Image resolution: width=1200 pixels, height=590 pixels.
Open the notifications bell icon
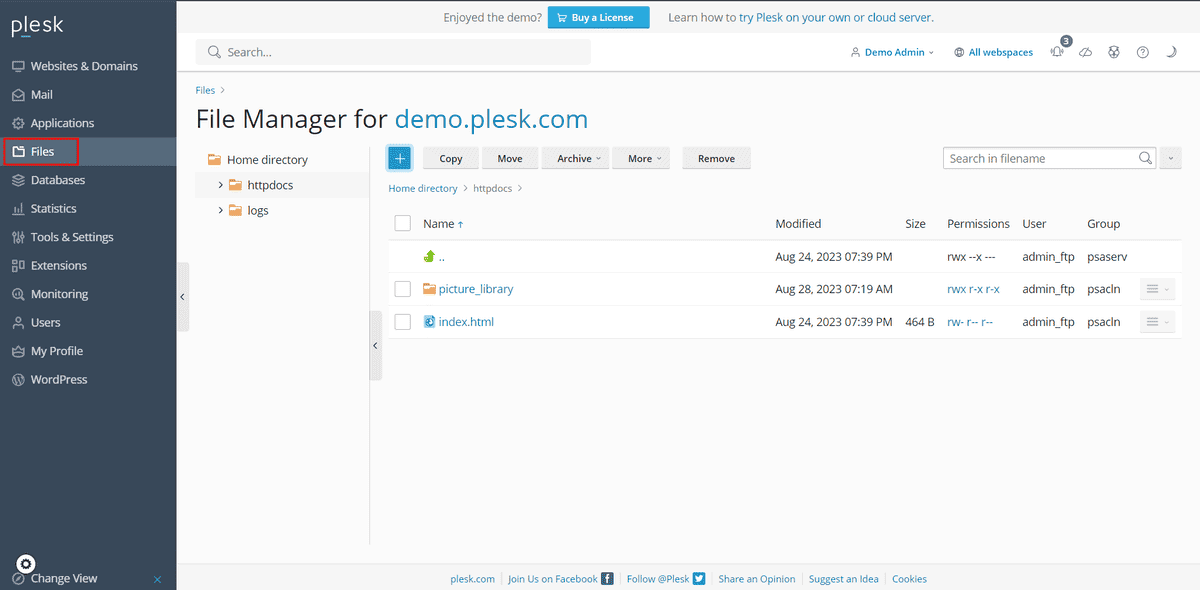coord(1057,52)
